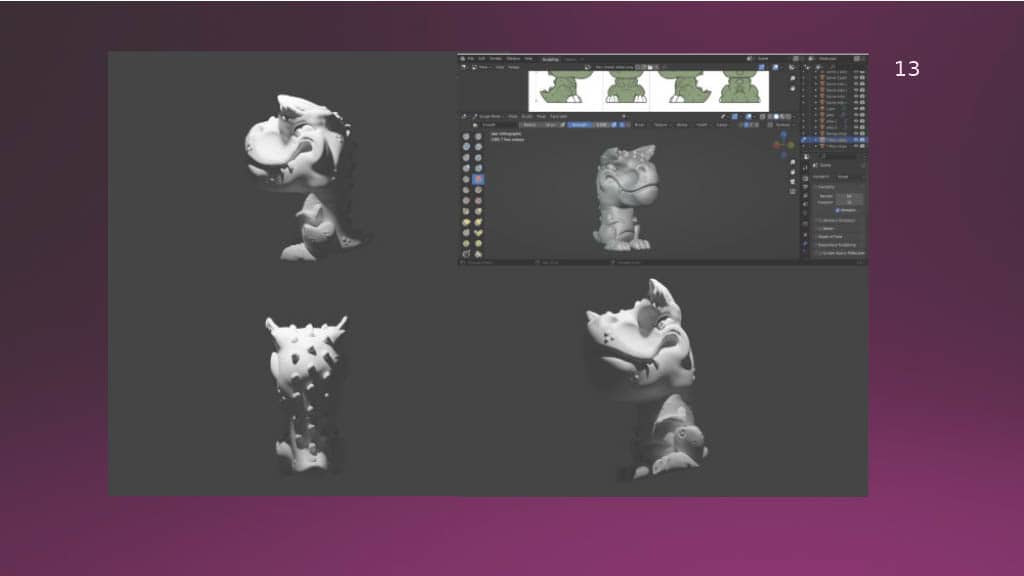
Task: Uncheck the blue checkbox in the properties panel
Action: (x=837, y=210)
